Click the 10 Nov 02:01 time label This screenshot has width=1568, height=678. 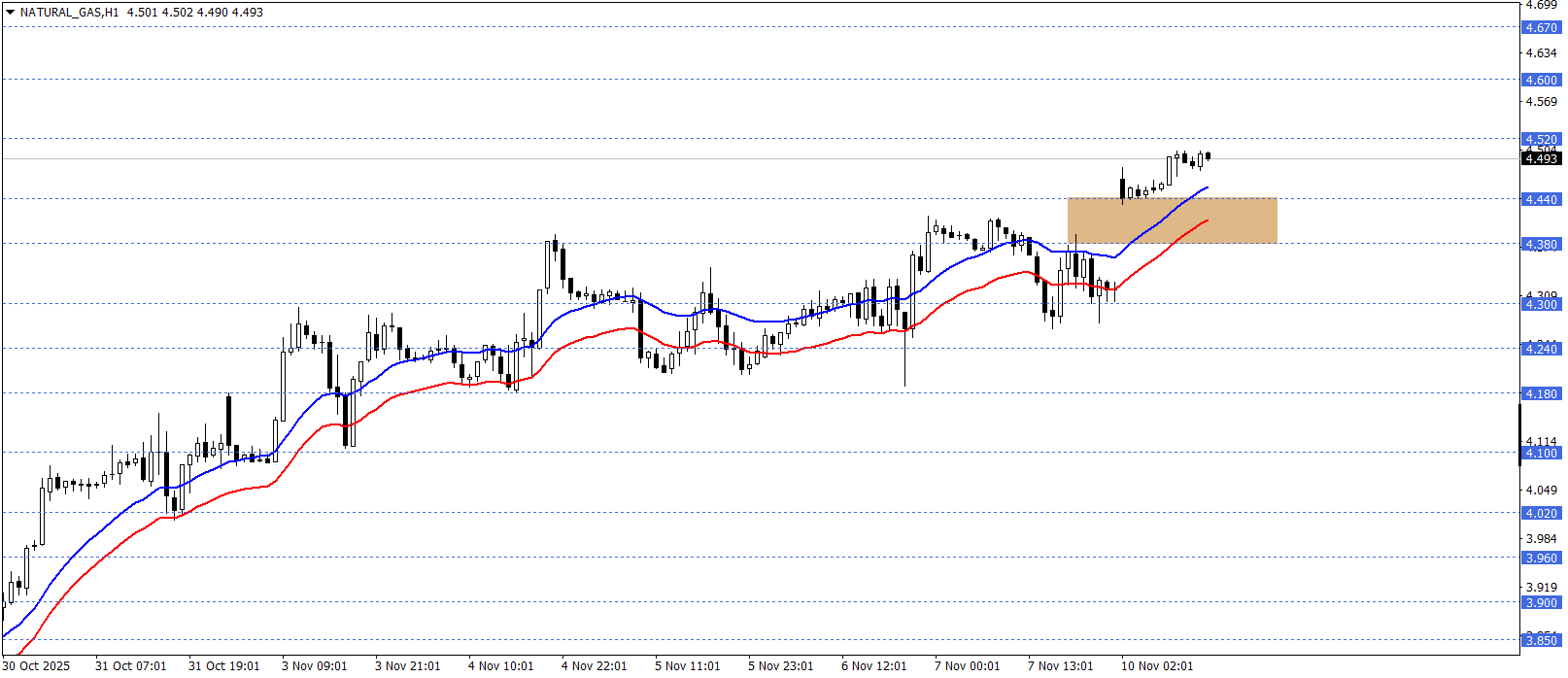pyautogui.click(x=1157, y=666)
